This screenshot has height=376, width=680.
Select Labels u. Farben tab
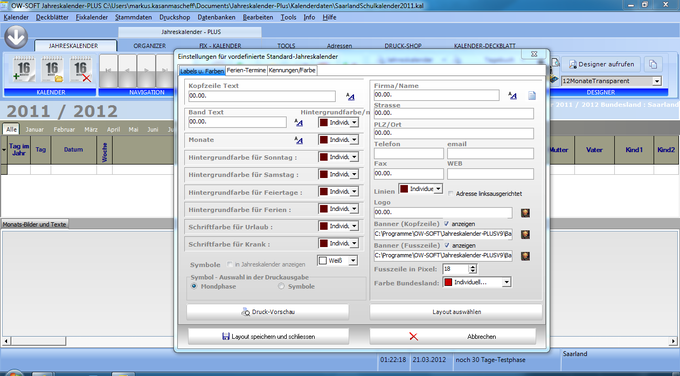202,71
